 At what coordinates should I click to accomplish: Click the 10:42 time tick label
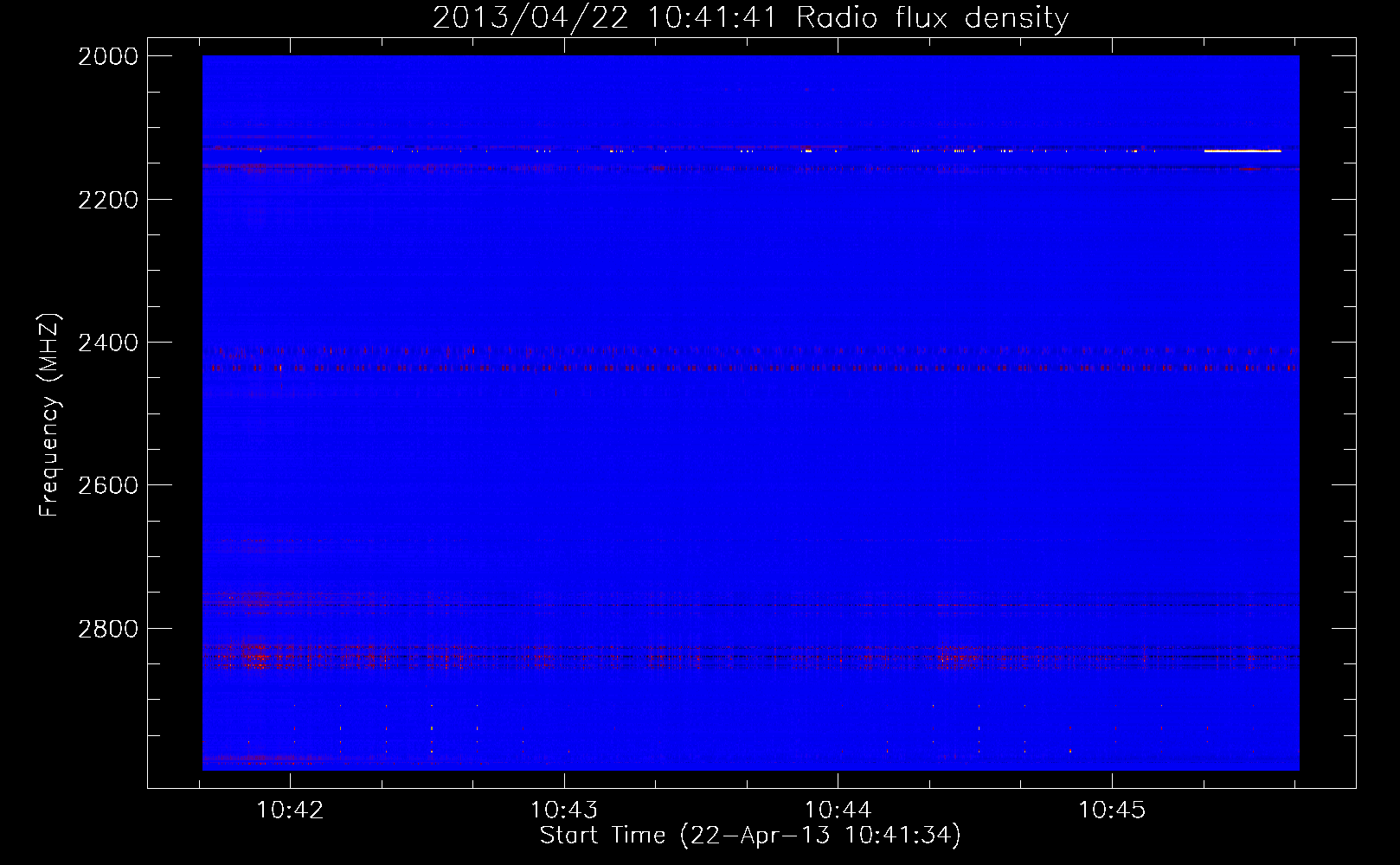pyautogui.click(x=290, y=810)
